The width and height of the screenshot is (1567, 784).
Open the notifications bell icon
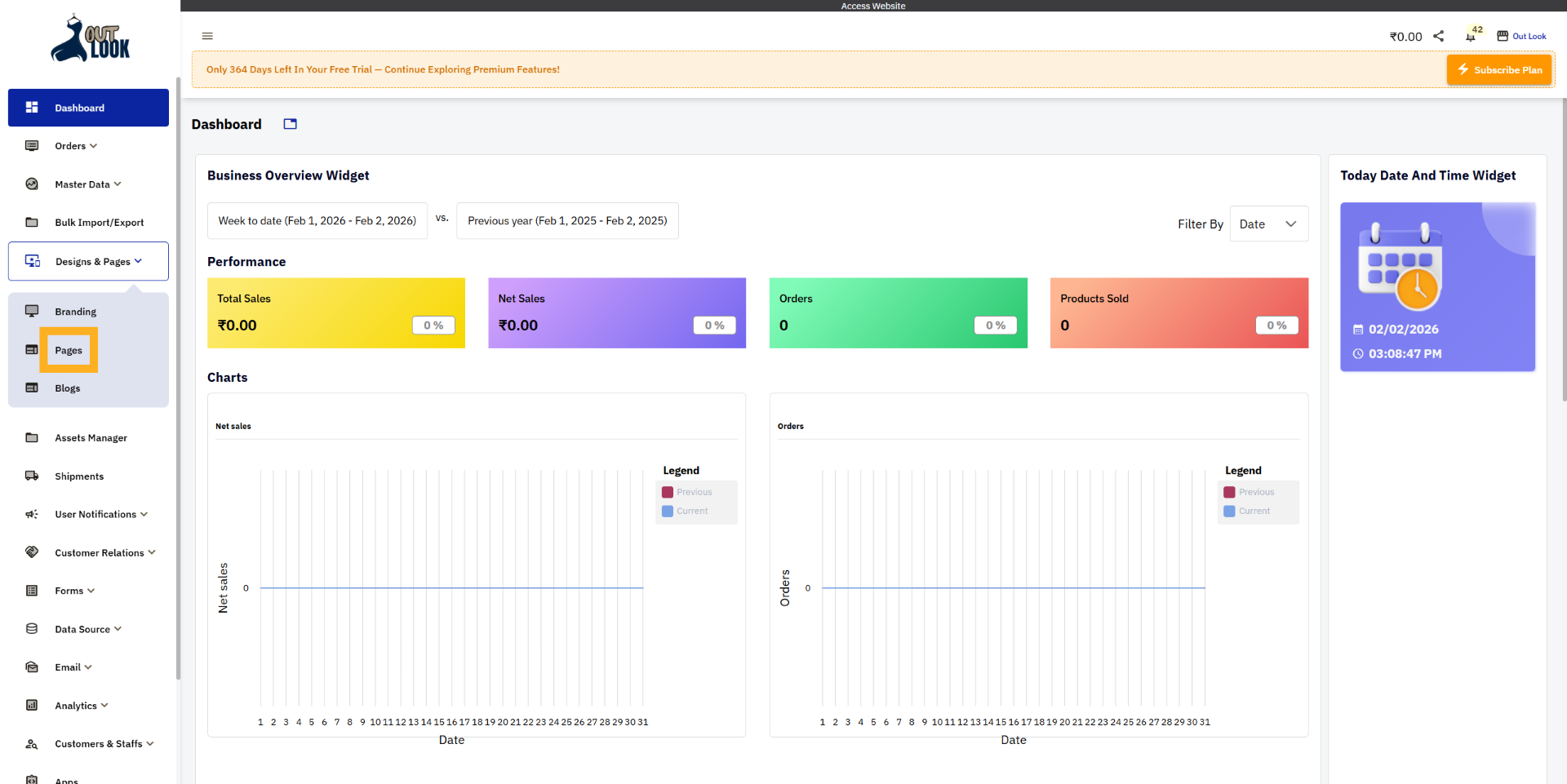coord(1470,37)
